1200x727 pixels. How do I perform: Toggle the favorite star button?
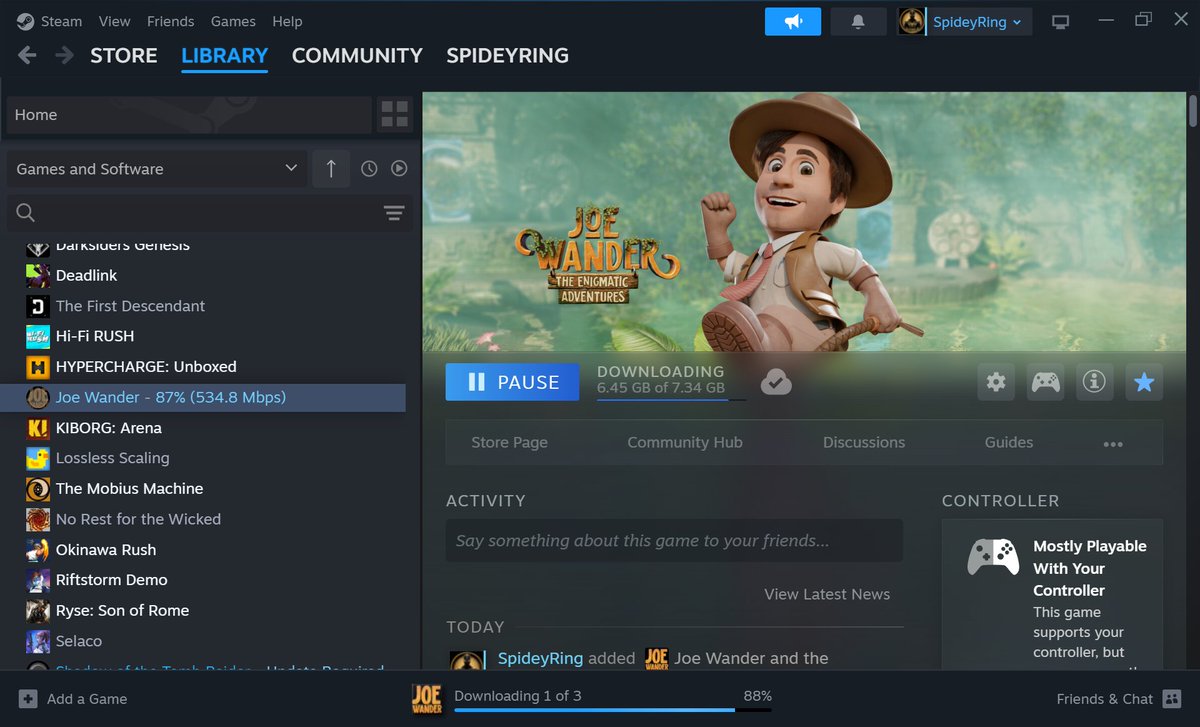pyautogui.click(x=1145, y=382)
